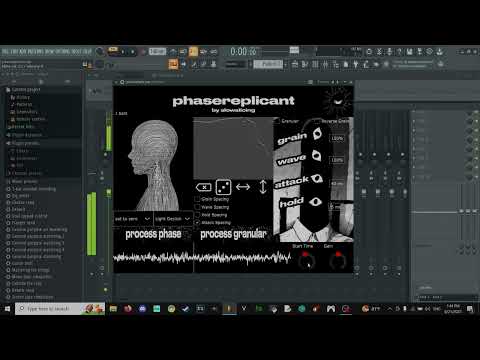480x360 pixels.
Task: Click the waveform display in phasereplicant
Action: [202, 258]
